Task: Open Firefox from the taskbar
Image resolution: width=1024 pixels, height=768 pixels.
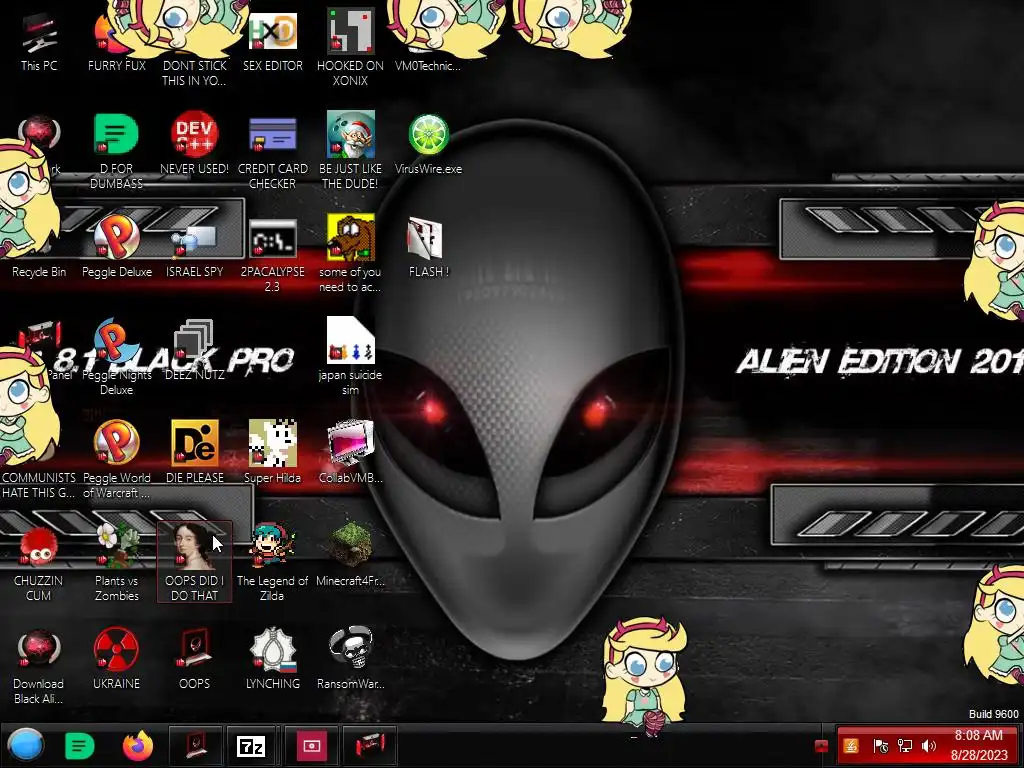Action: pyautogui.click(x=138, y=746)
